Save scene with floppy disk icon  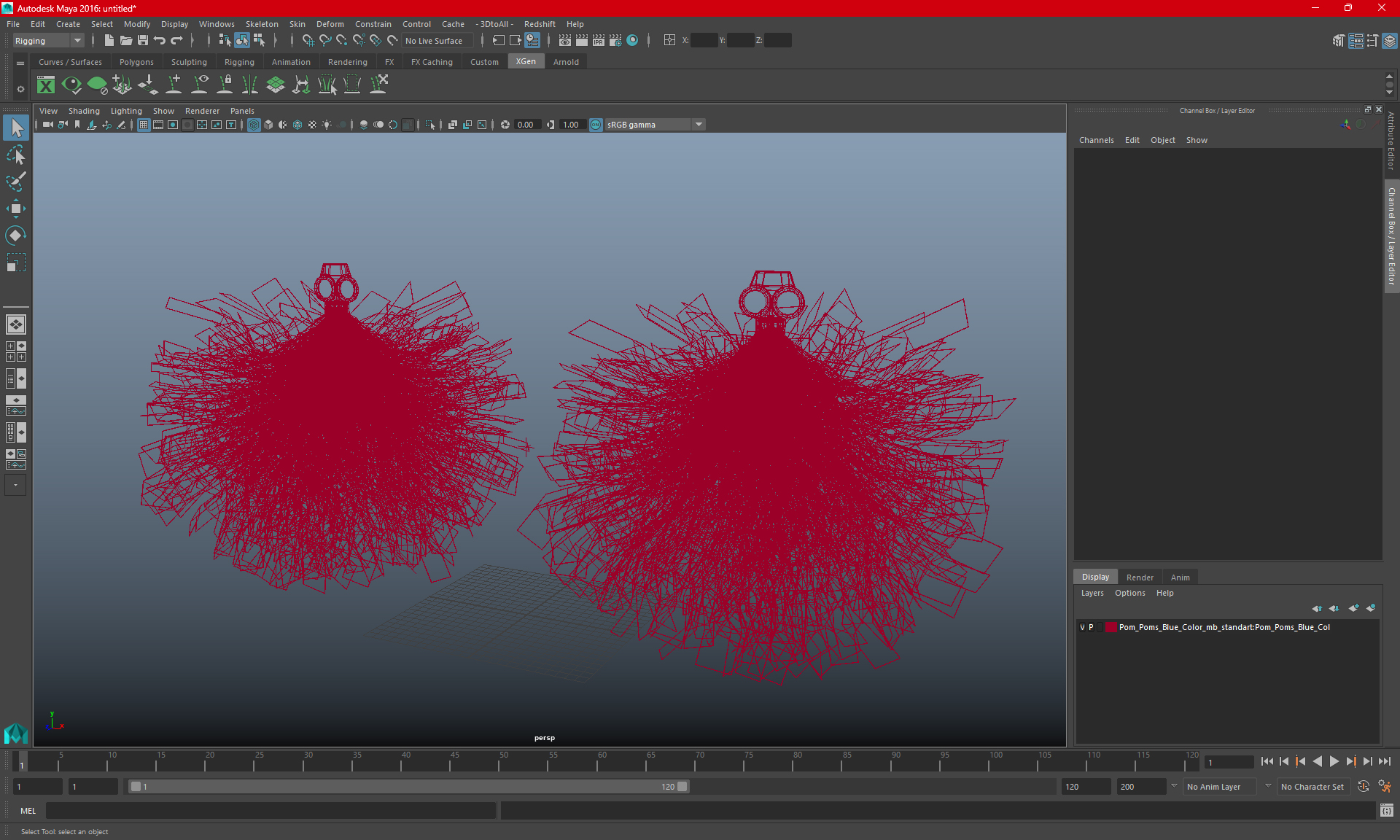tap(143, 41)
